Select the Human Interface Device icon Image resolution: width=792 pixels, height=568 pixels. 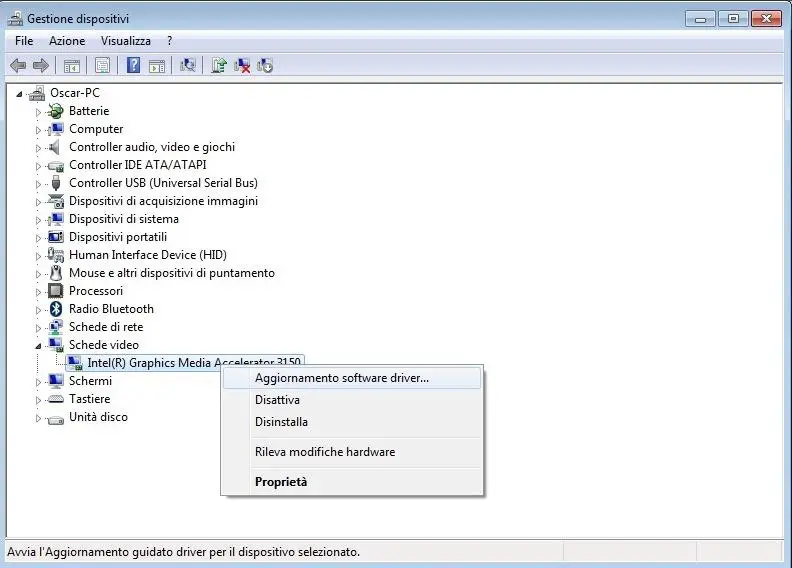click(56, 255)
